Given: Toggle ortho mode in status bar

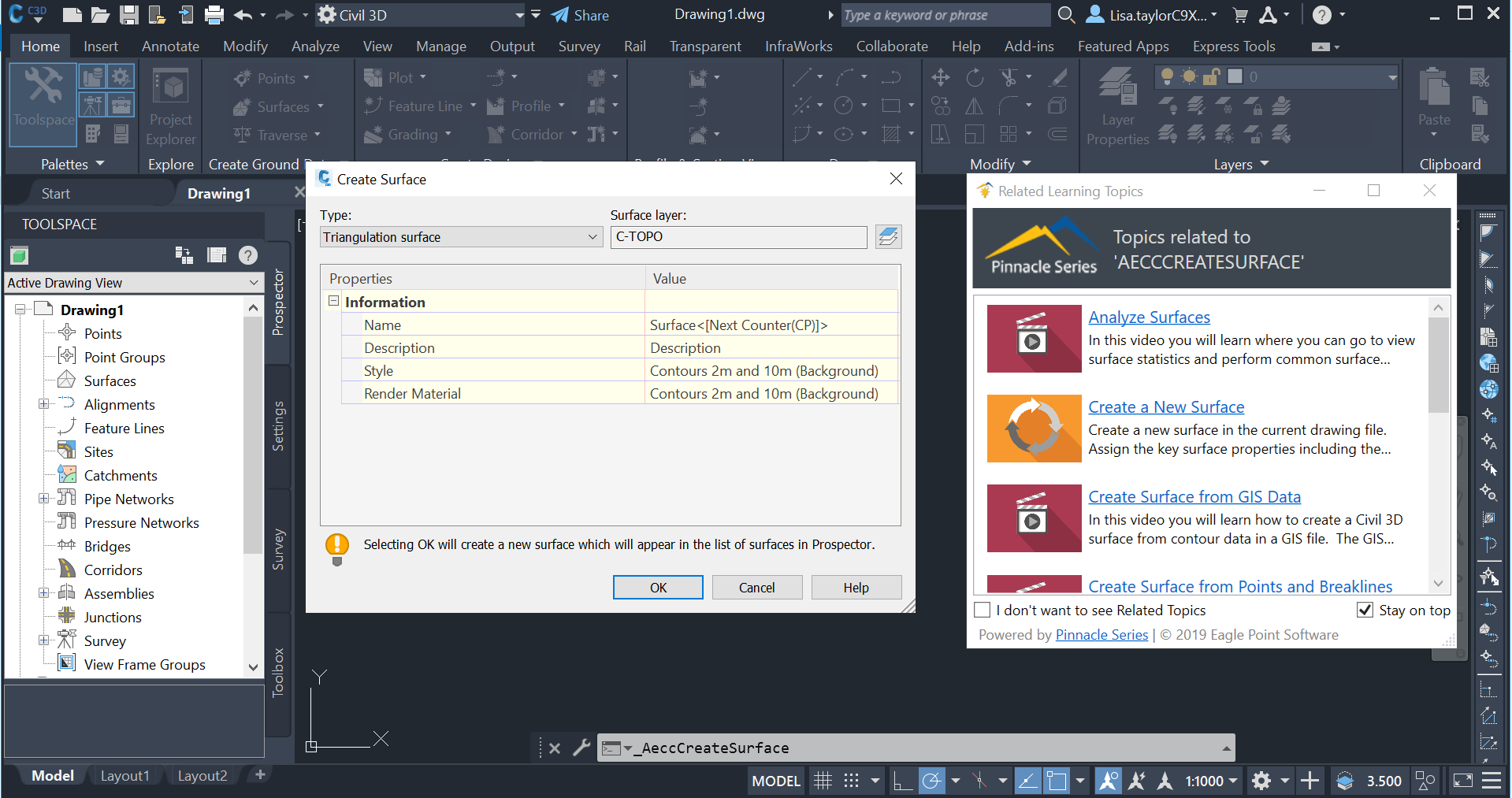Looking at the screenshot, I should pos(902,781).
